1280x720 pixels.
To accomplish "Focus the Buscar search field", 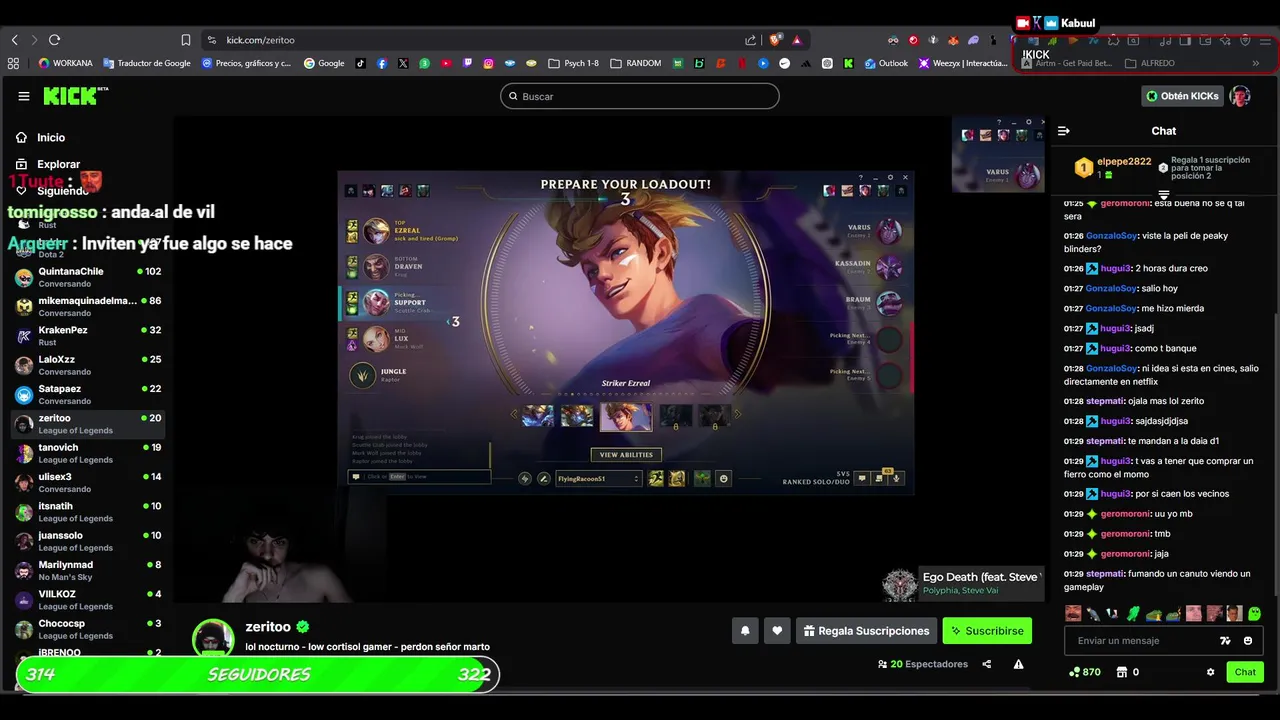I will pos(640,96).
